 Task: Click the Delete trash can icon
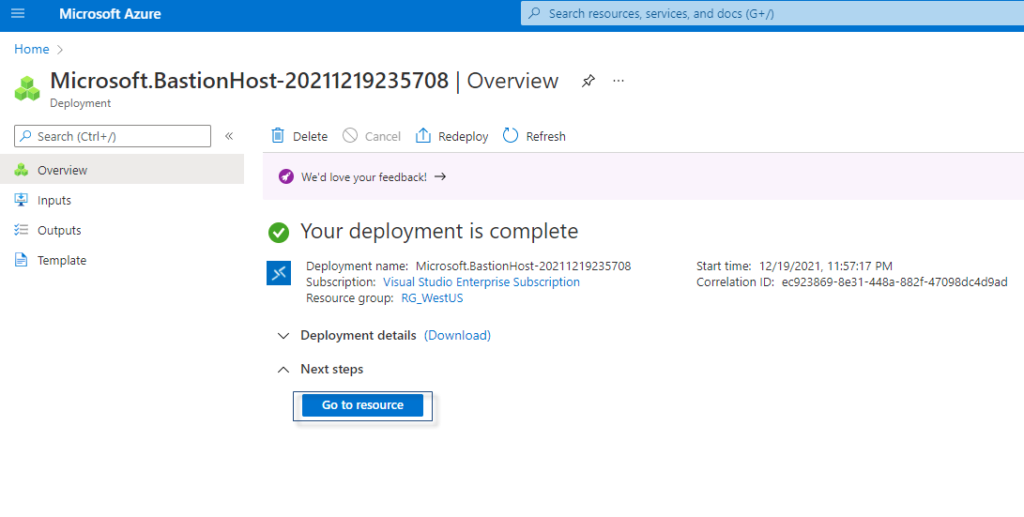coord(278,135)
